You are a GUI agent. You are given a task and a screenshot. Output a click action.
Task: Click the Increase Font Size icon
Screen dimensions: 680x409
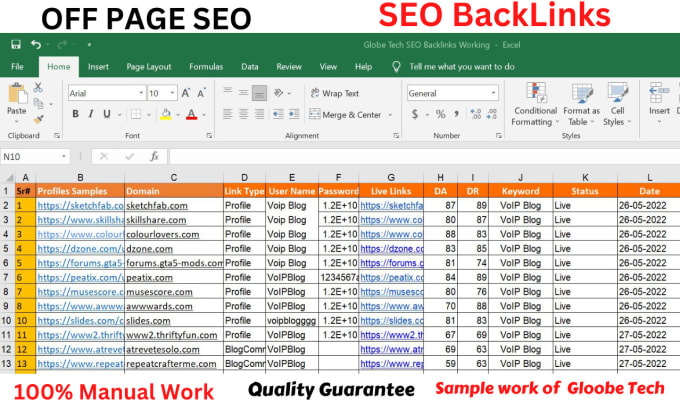[186, 93]
